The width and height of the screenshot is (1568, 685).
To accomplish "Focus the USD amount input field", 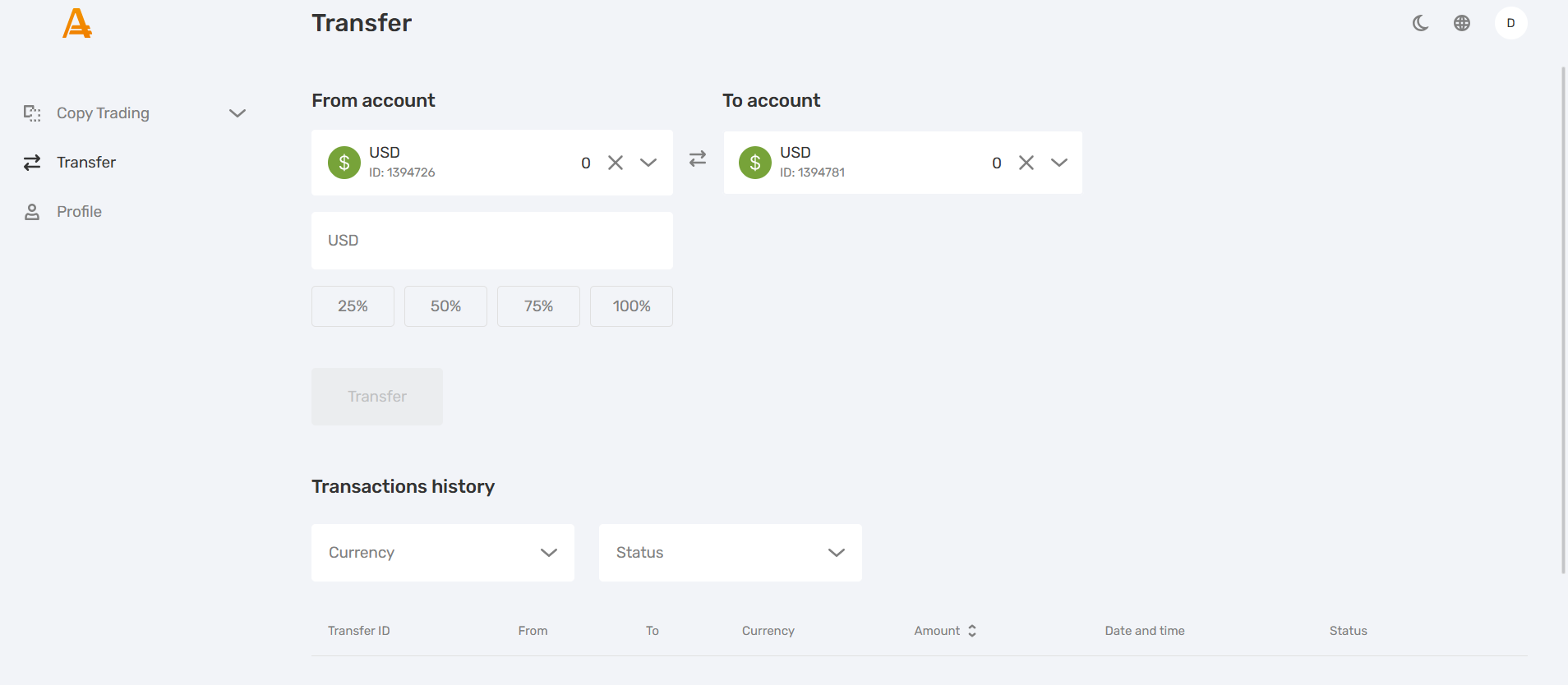I will pos(491,241).
